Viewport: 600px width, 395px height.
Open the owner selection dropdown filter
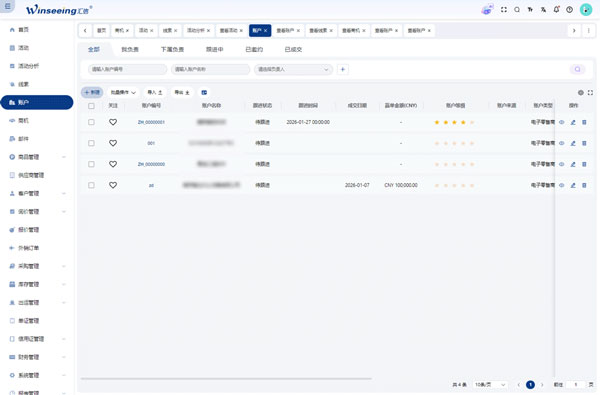293,69
